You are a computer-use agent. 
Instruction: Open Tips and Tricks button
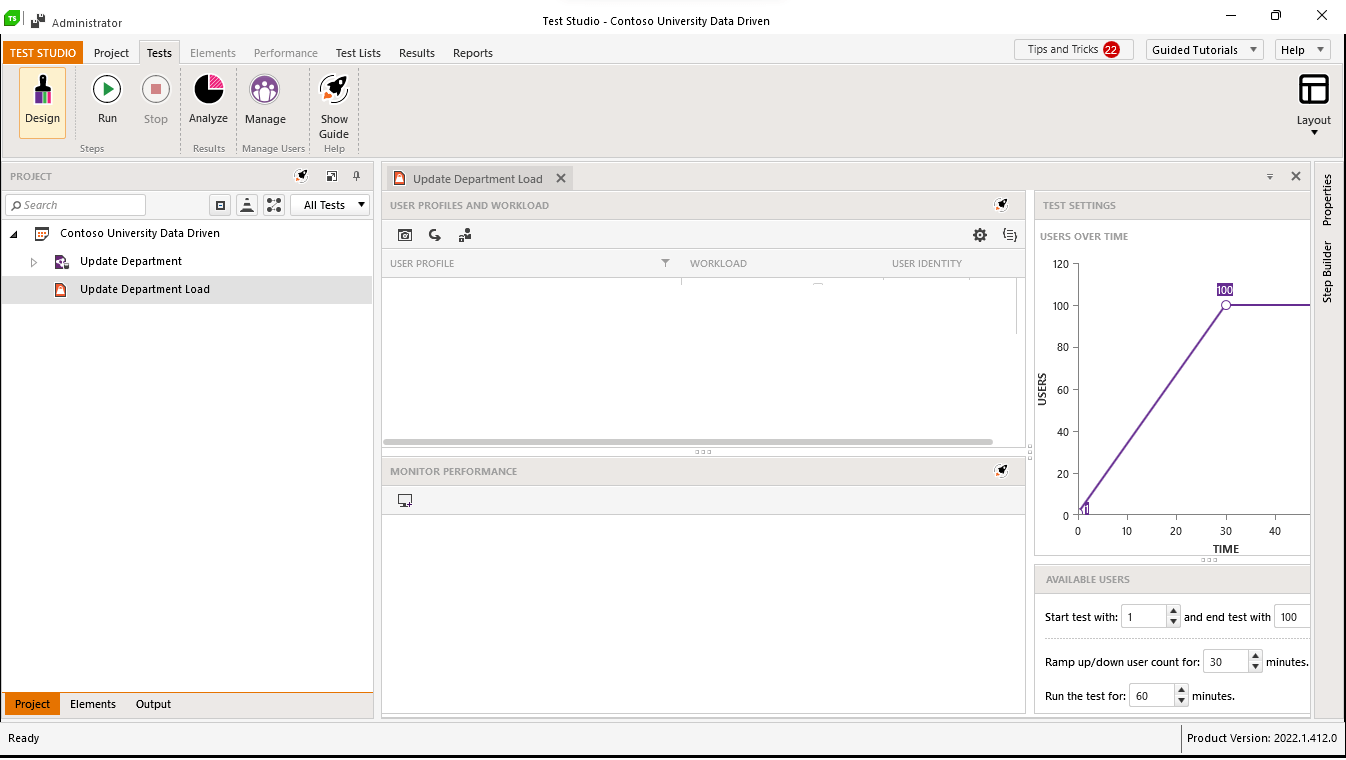pyautogui.click(x=1073, y=49)
